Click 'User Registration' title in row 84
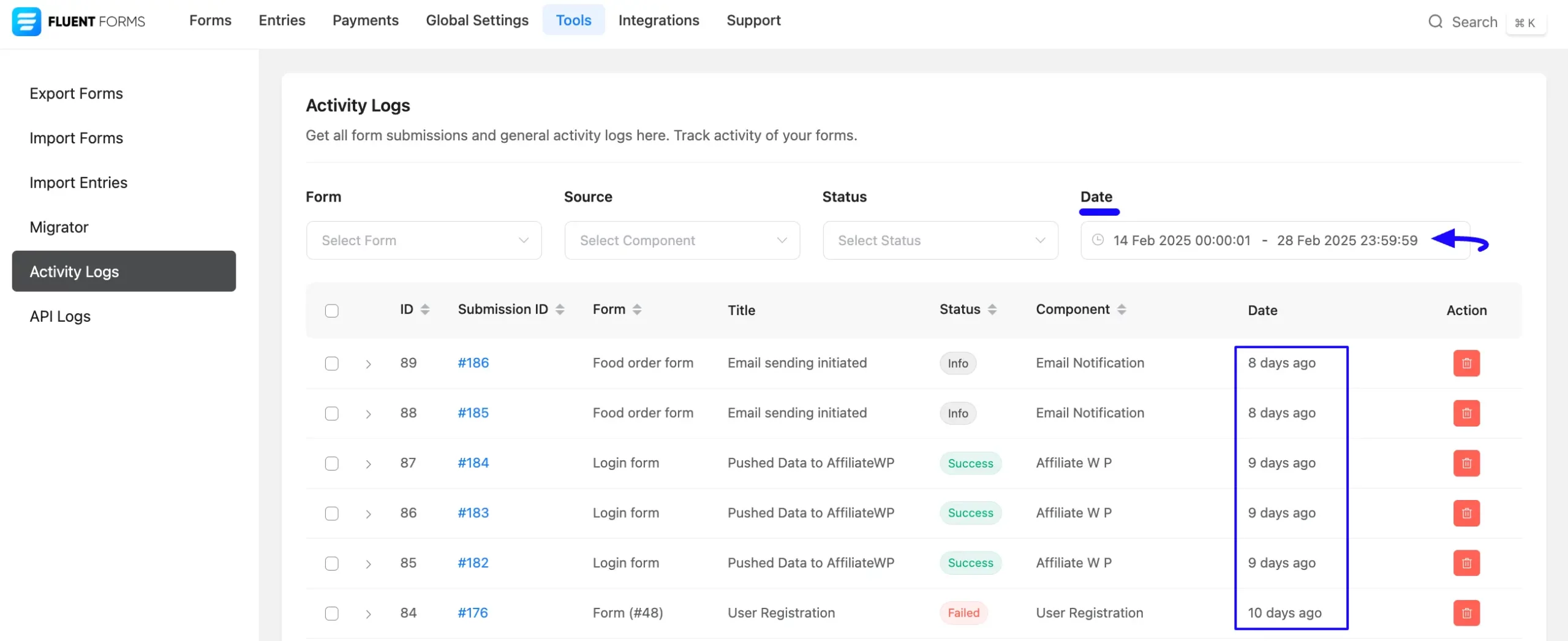1568x641 pixels. click(781, 613)
